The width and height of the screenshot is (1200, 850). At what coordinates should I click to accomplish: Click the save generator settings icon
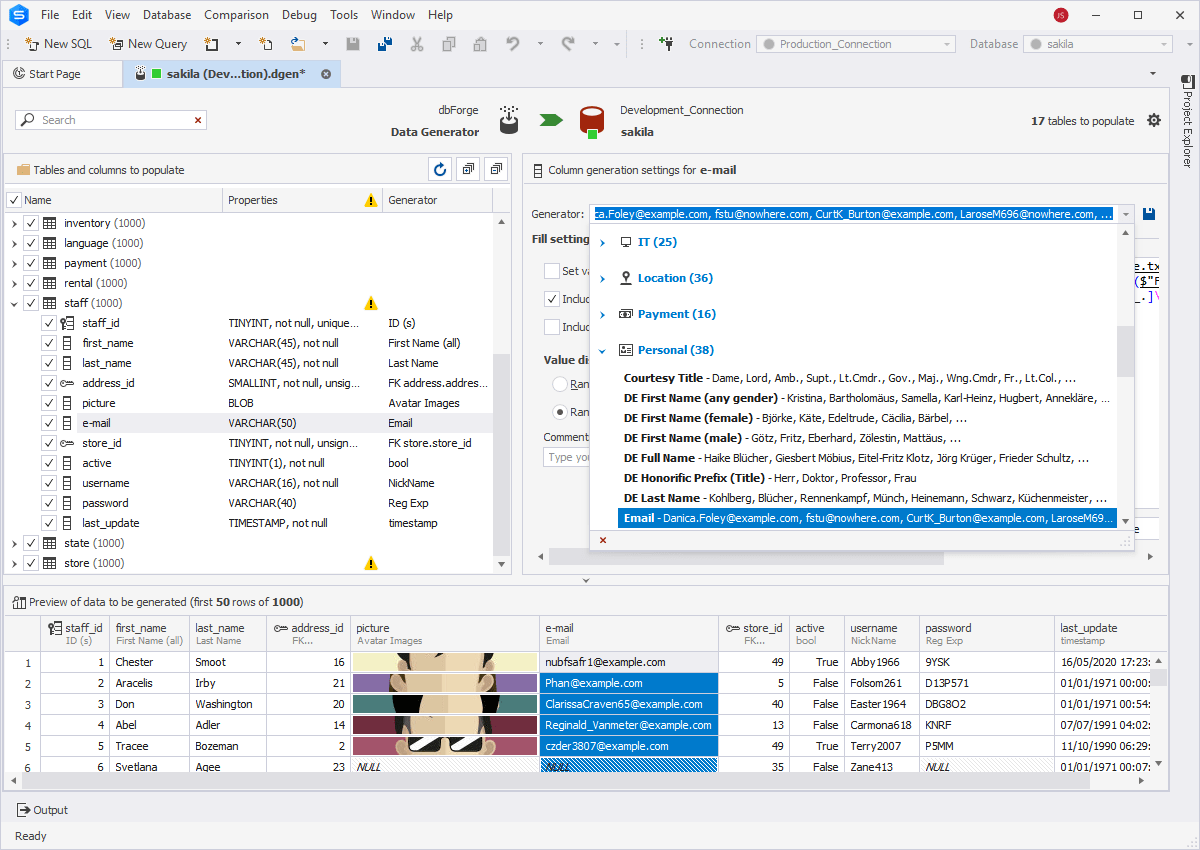coord(1148,213)
